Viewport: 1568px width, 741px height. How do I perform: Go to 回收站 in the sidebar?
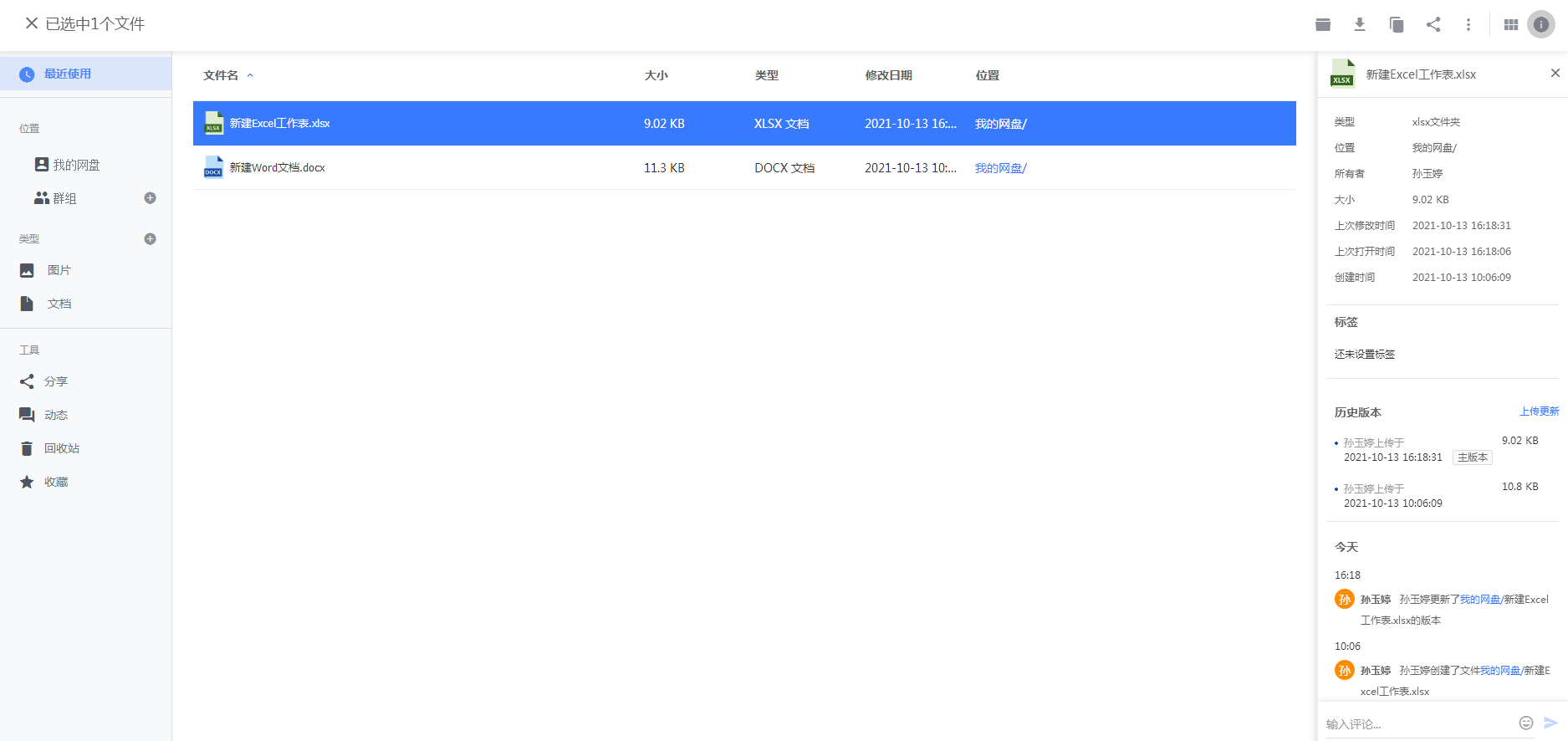[62, 448]
